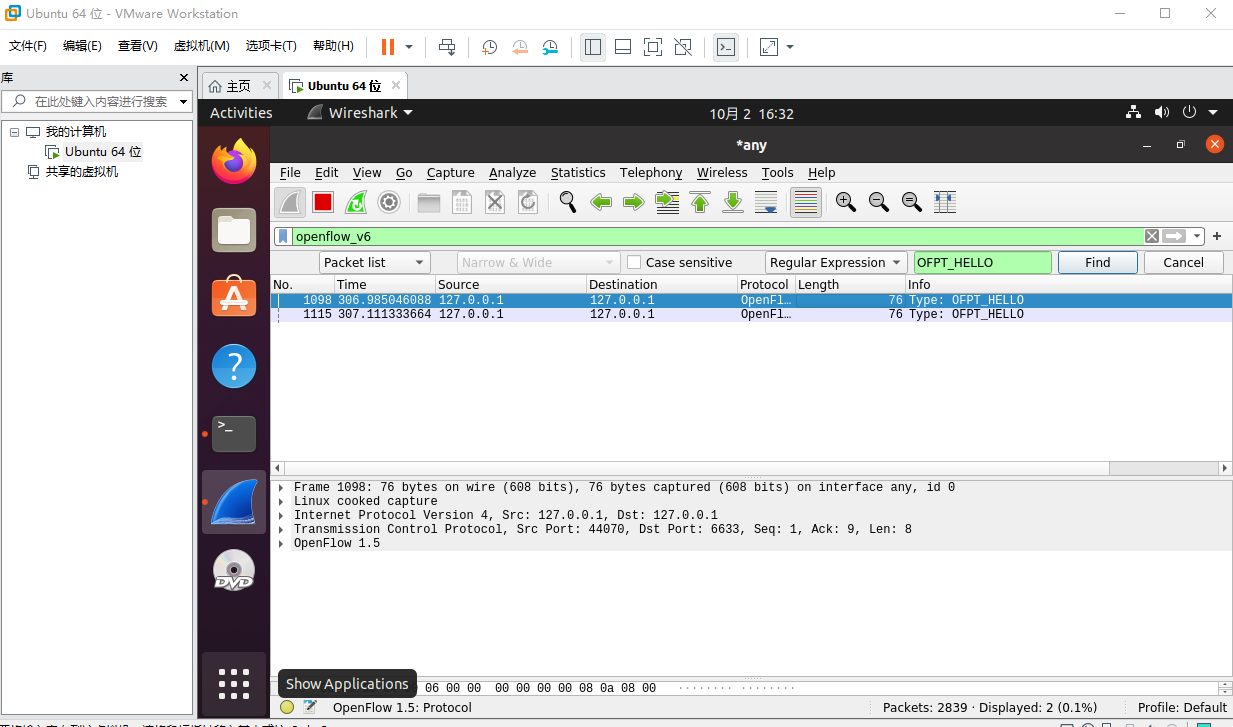Click Profile: Default in status bar

(1182, 707)
